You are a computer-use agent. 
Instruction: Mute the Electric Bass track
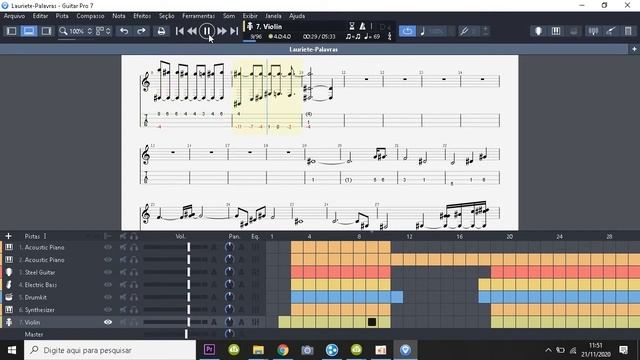click(x=123, y=284)
